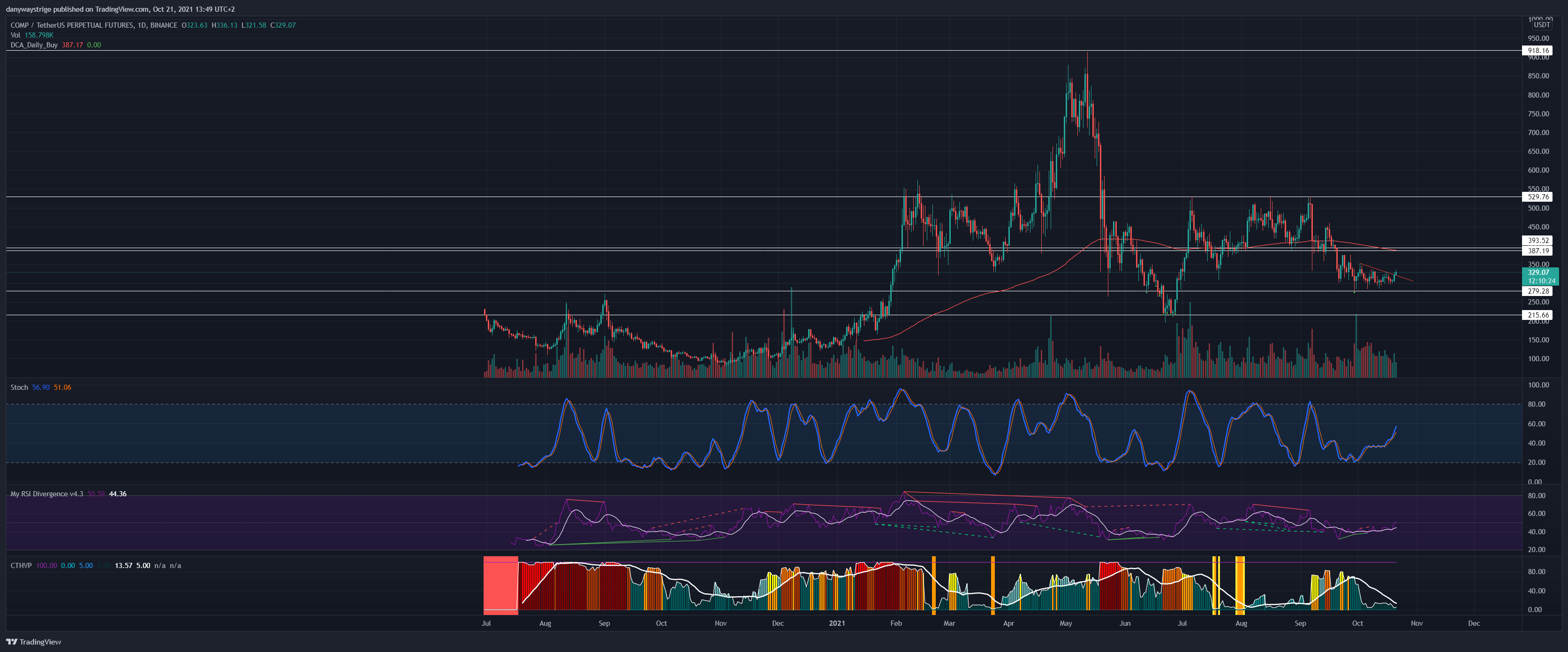
Task: Click RSI value 44.36
Action: [117, 494]
